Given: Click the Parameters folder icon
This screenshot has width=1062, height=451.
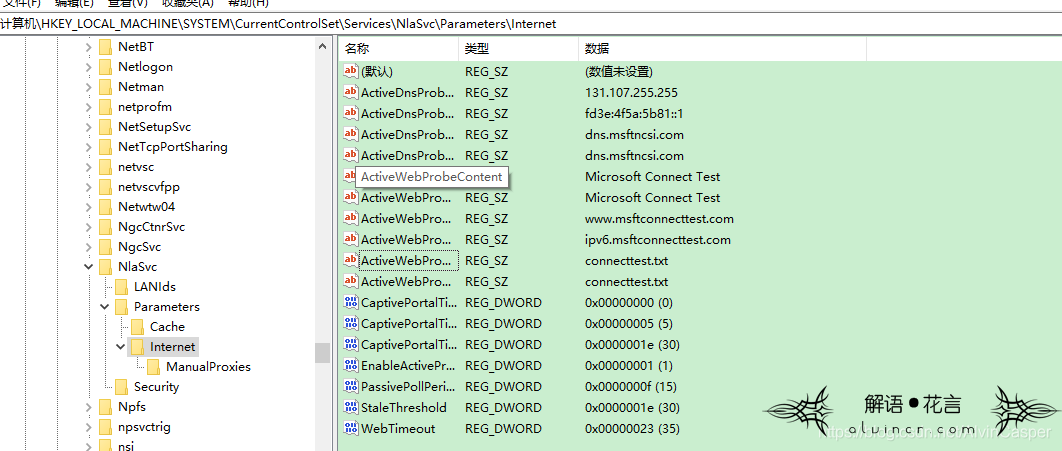Looking at the screenshot, I should (121, 307).
